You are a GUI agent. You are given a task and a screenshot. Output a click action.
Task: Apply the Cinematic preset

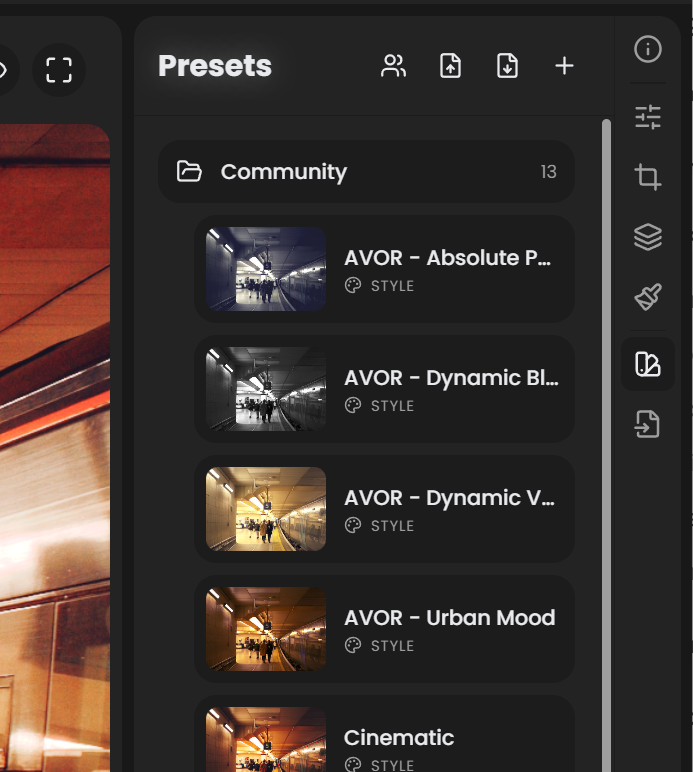tap(384, 734)
